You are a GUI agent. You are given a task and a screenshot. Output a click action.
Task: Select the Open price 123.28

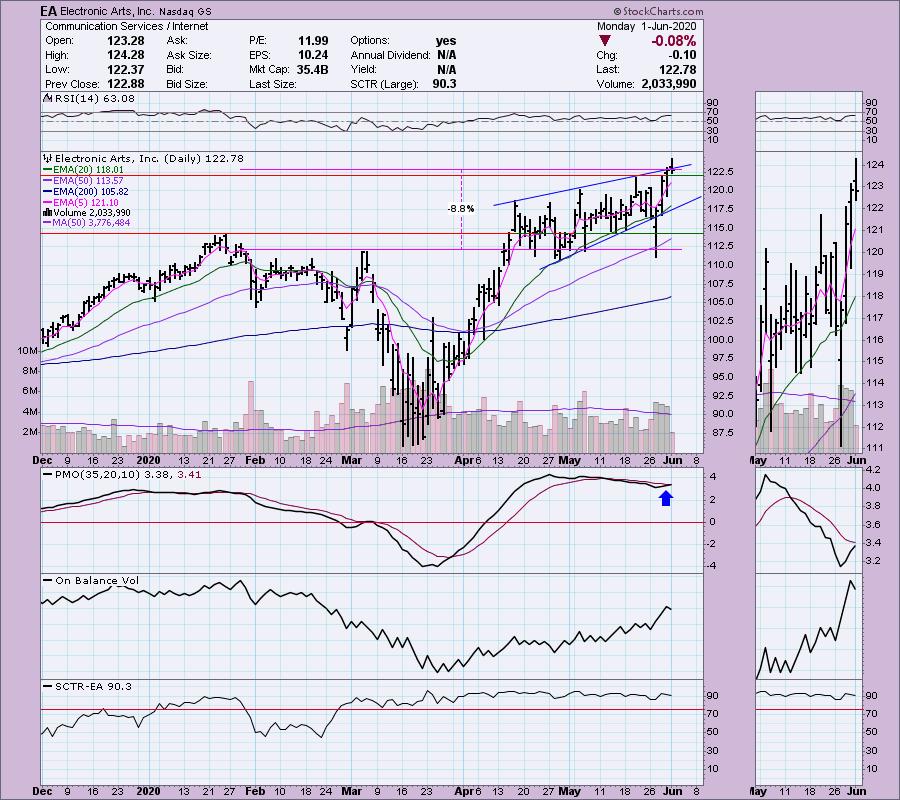coord(126,41)
